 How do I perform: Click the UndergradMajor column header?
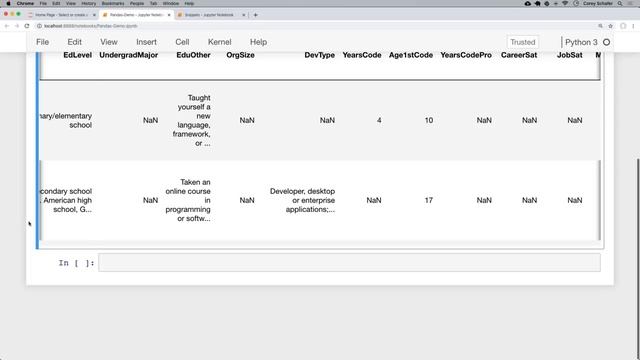coord(129,55)
